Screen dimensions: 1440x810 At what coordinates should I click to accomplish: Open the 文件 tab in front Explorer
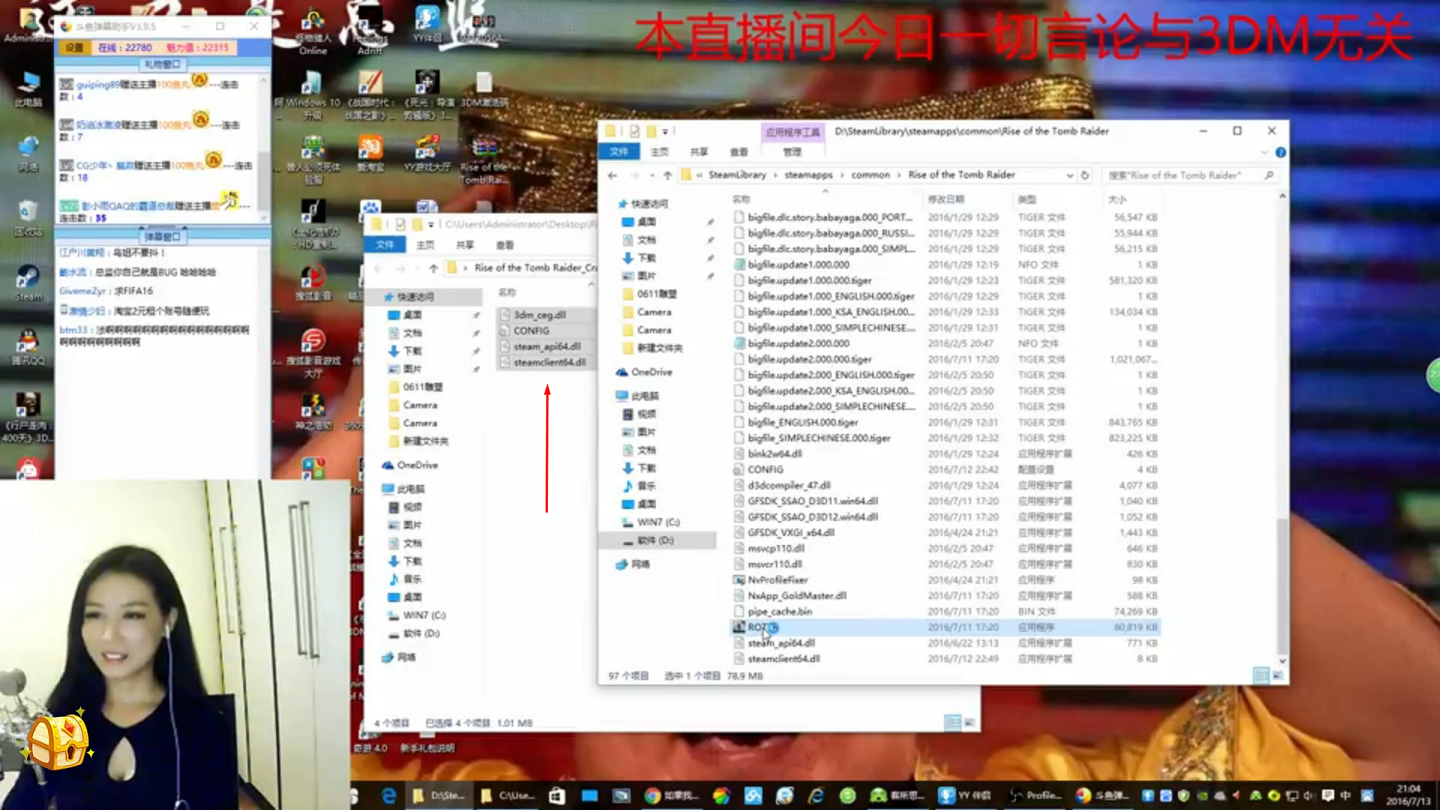(x=619, y=152)
